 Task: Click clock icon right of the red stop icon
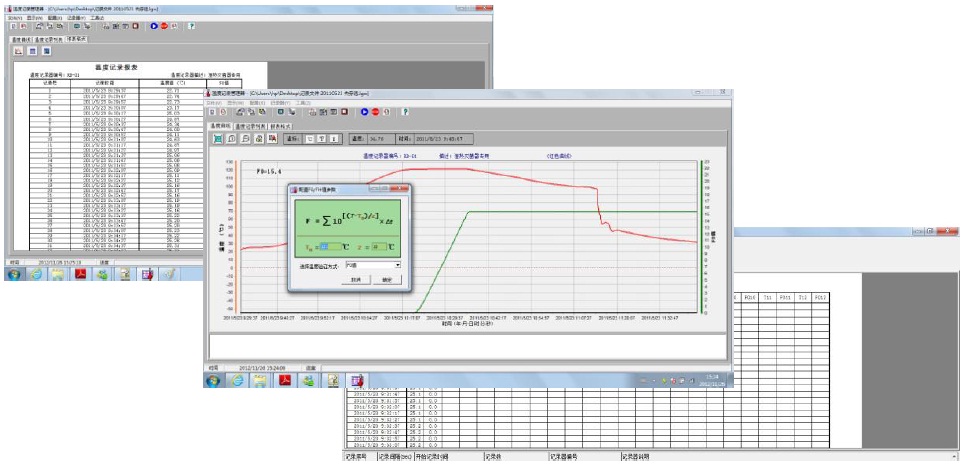point(387,112)
